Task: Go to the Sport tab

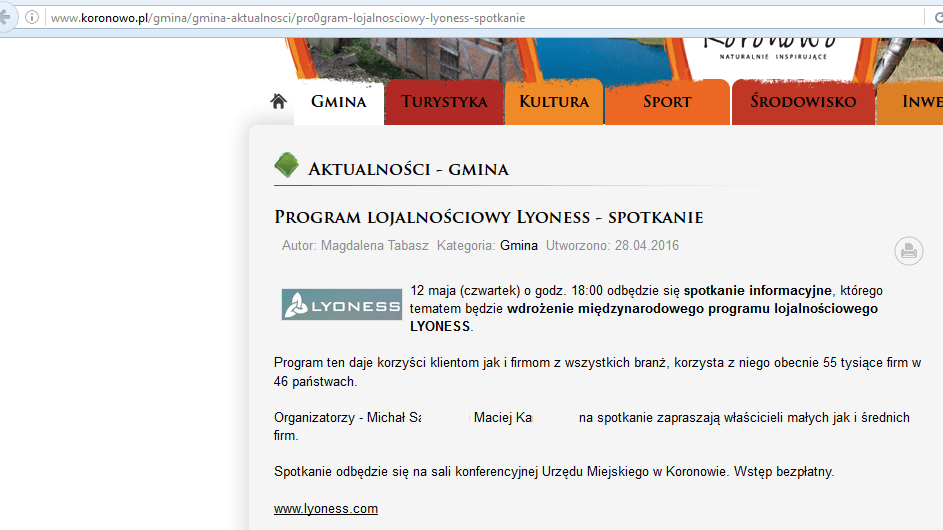Action: (x=667, y=102)
